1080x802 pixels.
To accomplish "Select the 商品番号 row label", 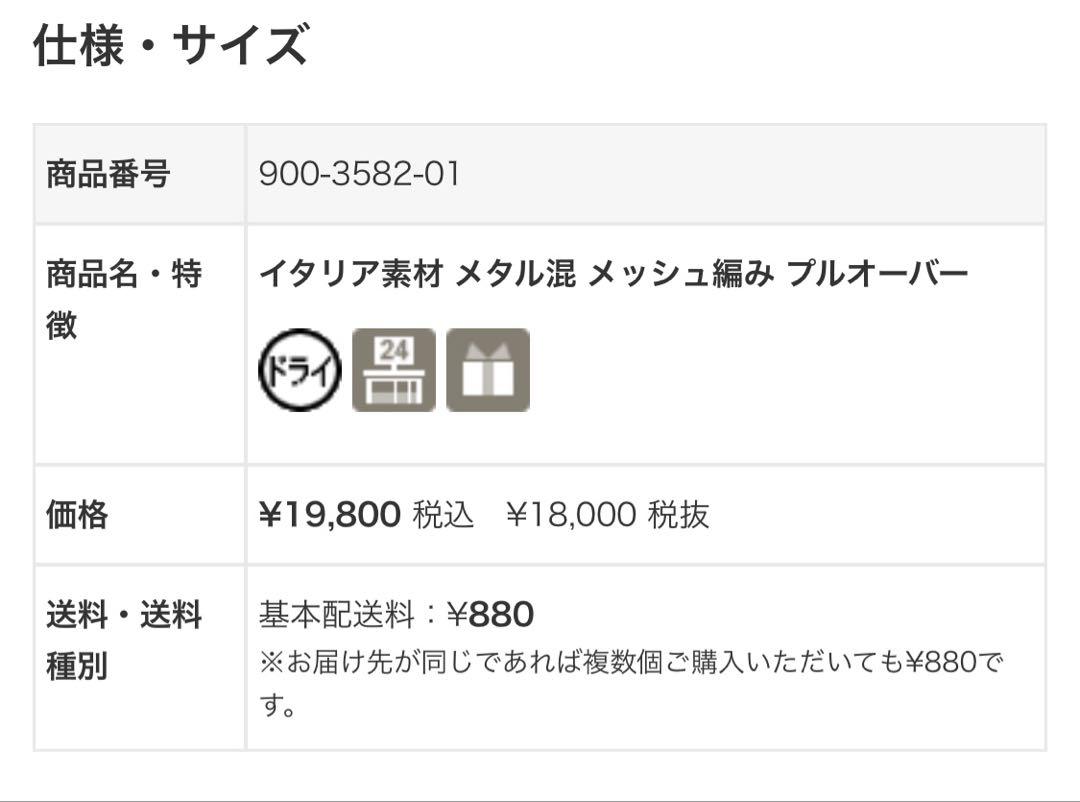I will [x=108, y=175].
